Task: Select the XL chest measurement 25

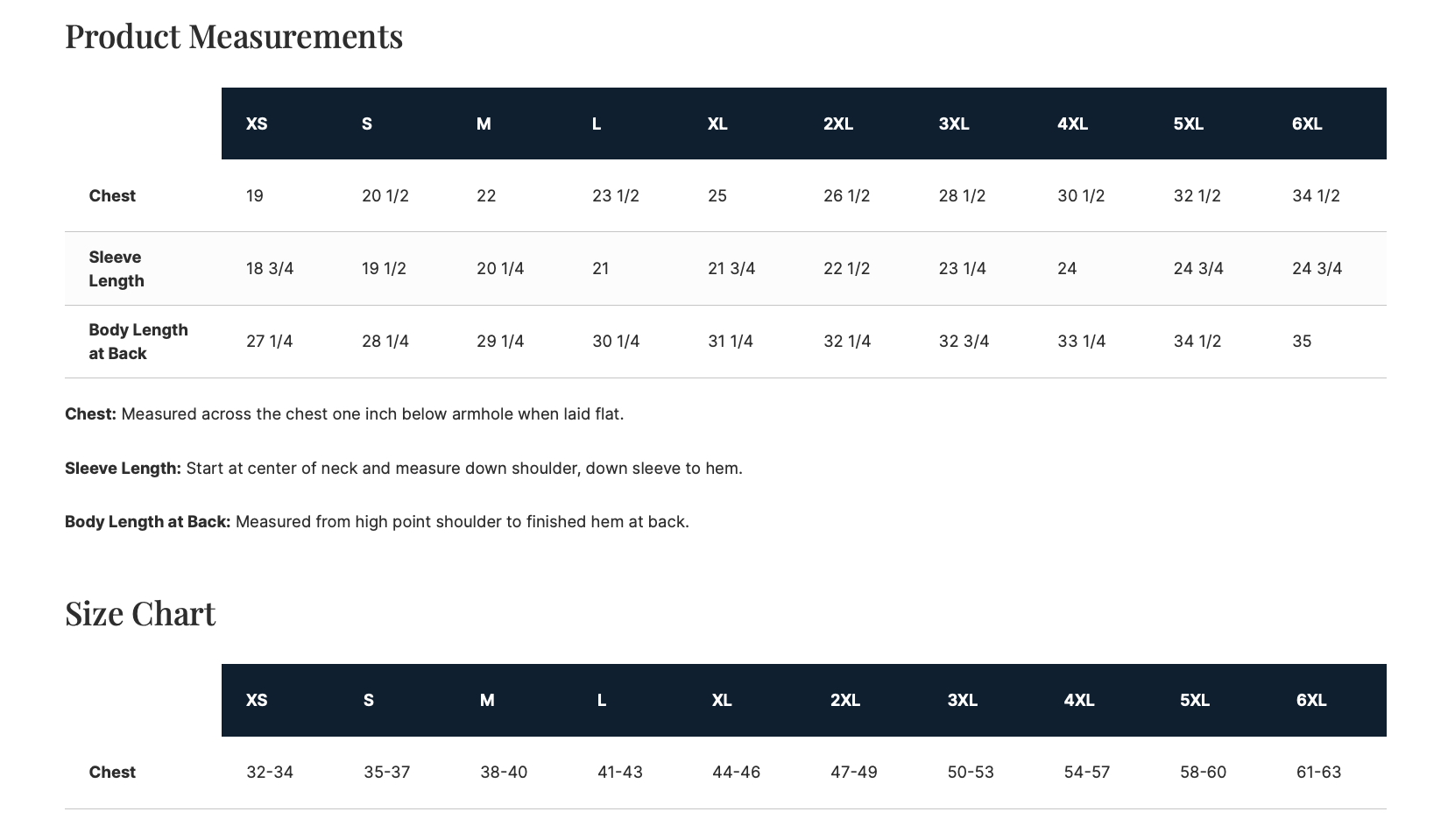Action: click(x=717, y=195)
